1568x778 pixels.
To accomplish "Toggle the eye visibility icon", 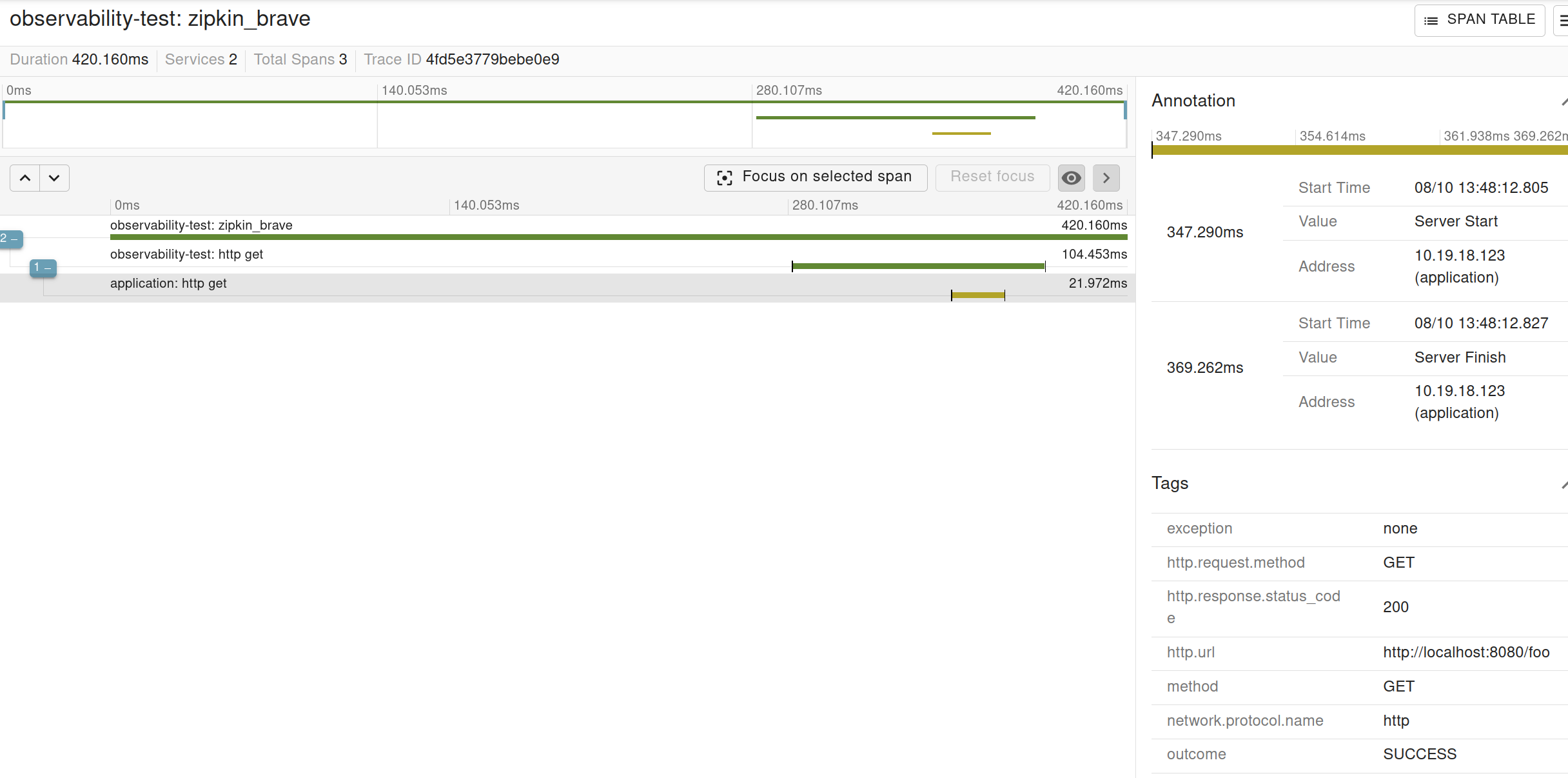I will [1071, 178].
